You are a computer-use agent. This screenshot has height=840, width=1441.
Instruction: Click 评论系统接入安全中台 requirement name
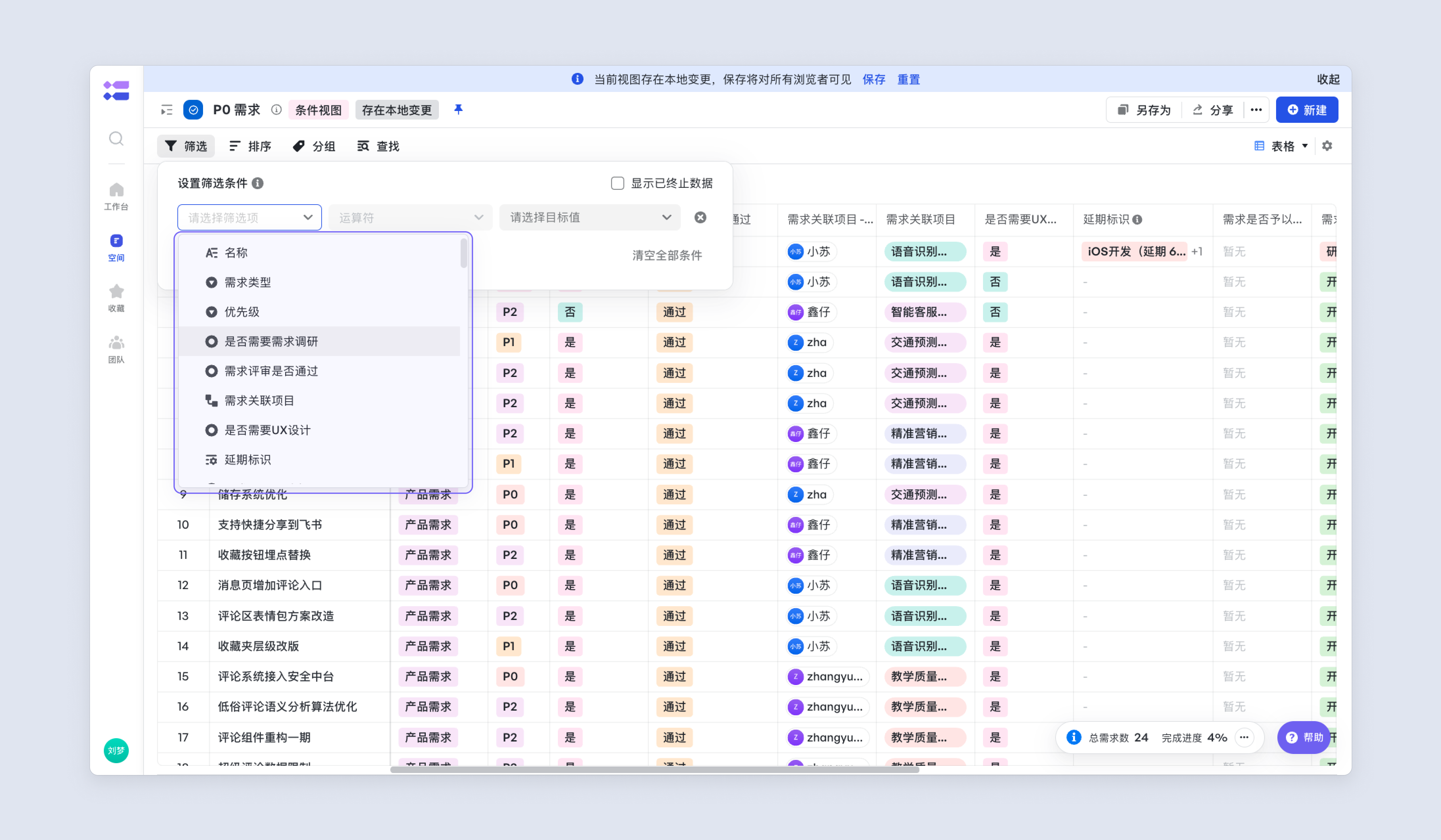pyautogui.click(x=276, y=676)
